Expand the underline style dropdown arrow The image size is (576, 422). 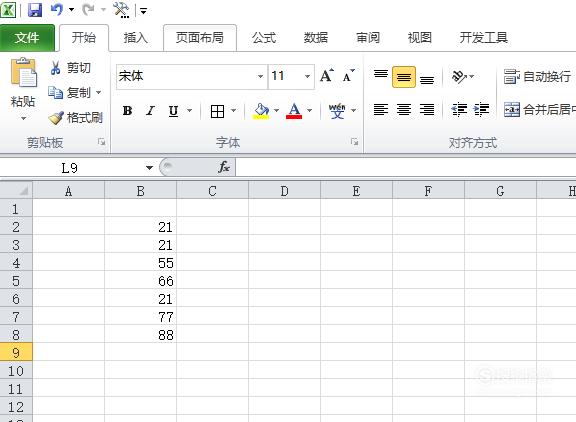(x=190, y=110)
